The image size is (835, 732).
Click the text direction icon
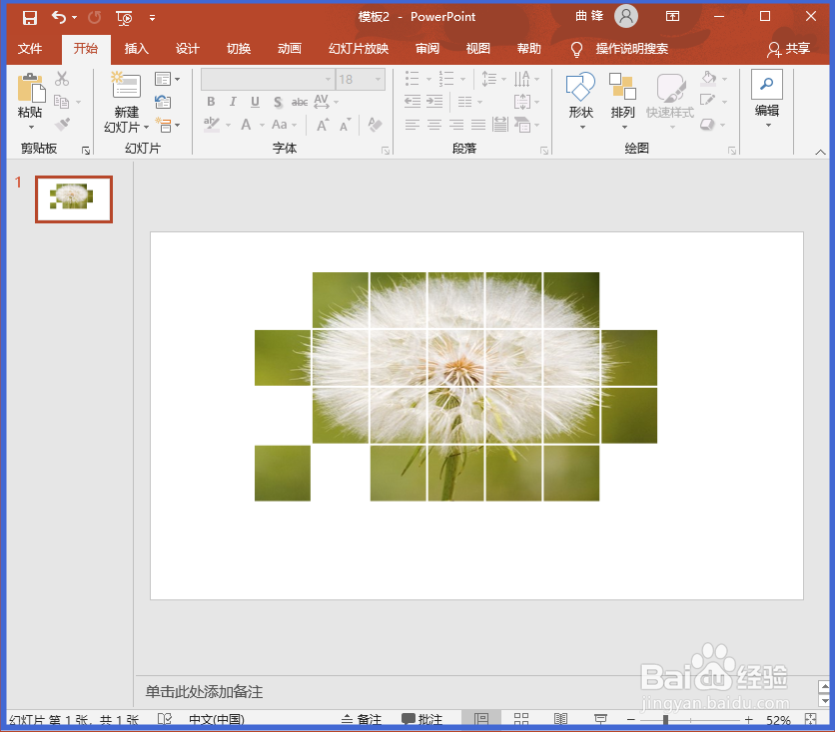(x=522, y=79)
